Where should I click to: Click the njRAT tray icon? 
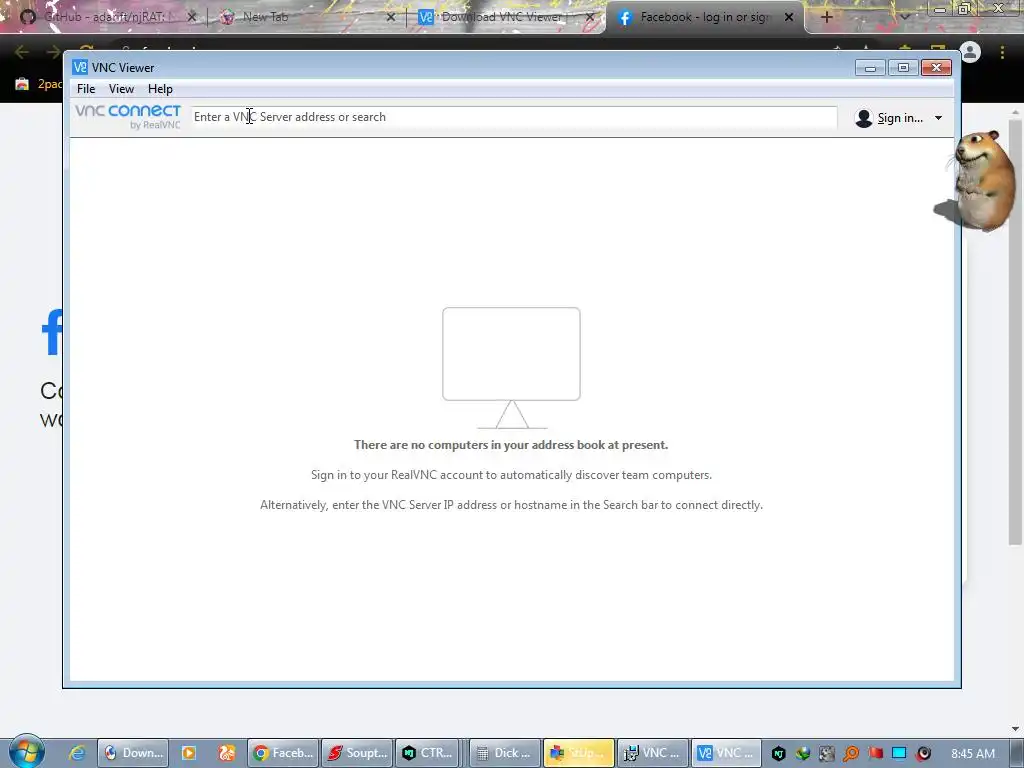778,754
